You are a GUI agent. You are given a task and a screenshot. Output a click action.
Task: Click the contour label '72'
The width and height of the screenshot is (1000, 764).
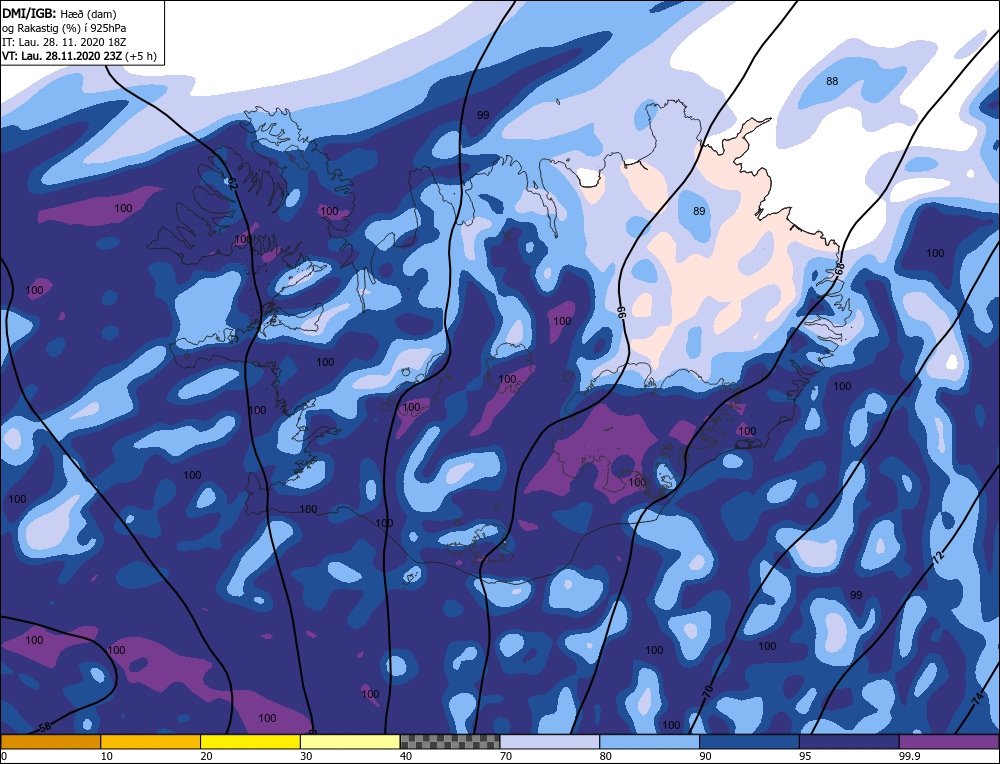click(x=938, y=557)
